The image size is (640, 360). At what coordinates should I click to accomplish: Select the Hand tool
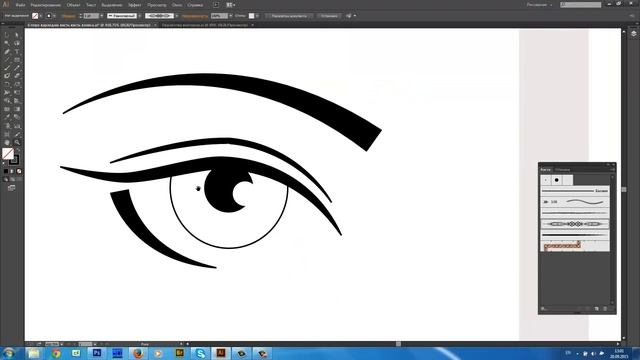coord(7,142)
